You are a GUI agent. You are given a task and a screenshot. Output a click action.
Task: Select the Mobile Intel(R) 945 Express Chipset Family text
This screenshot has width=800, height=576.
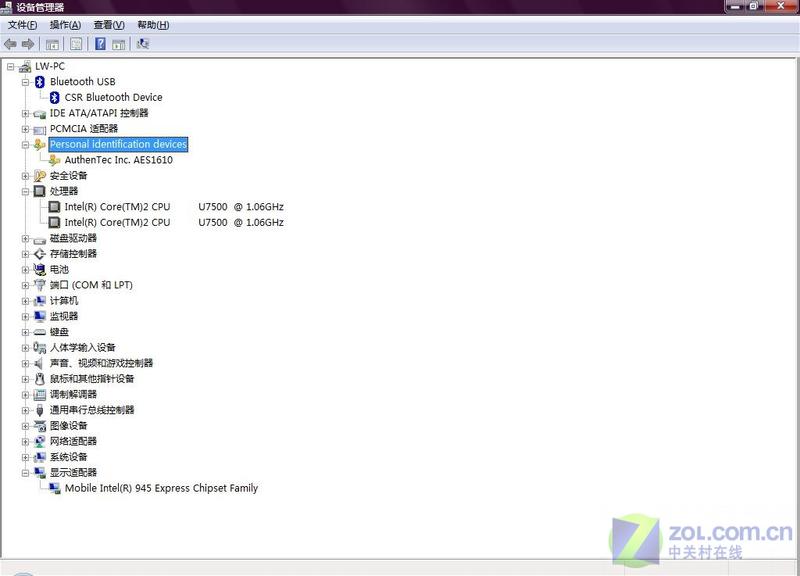(161, 488)
